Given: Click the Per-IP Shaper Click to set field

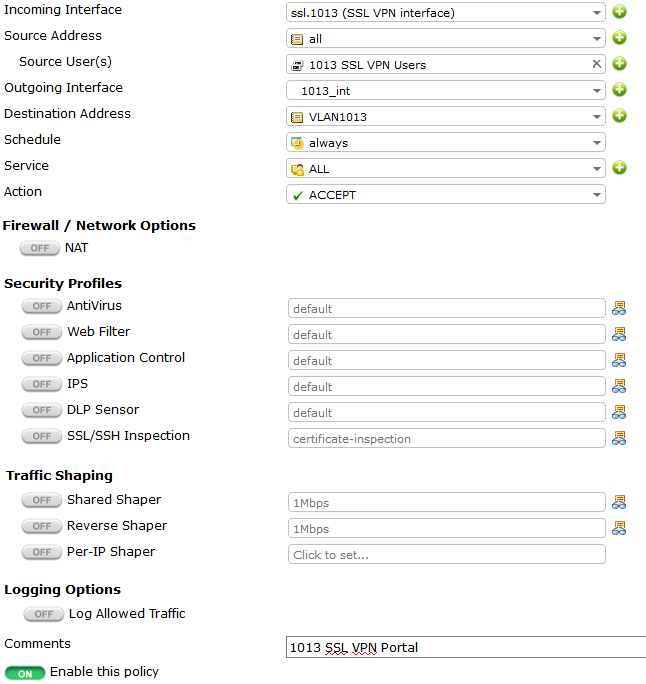Looking at the screenshot, I should point(447,554).
